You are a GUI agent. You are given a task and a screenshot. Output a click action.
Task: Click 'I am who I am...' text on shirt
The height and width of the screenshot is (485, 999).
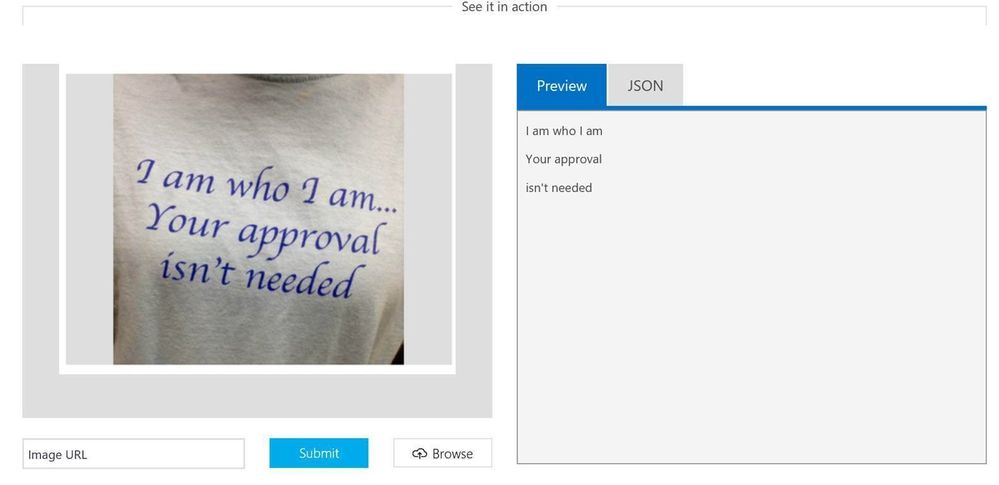pos(266,186)
